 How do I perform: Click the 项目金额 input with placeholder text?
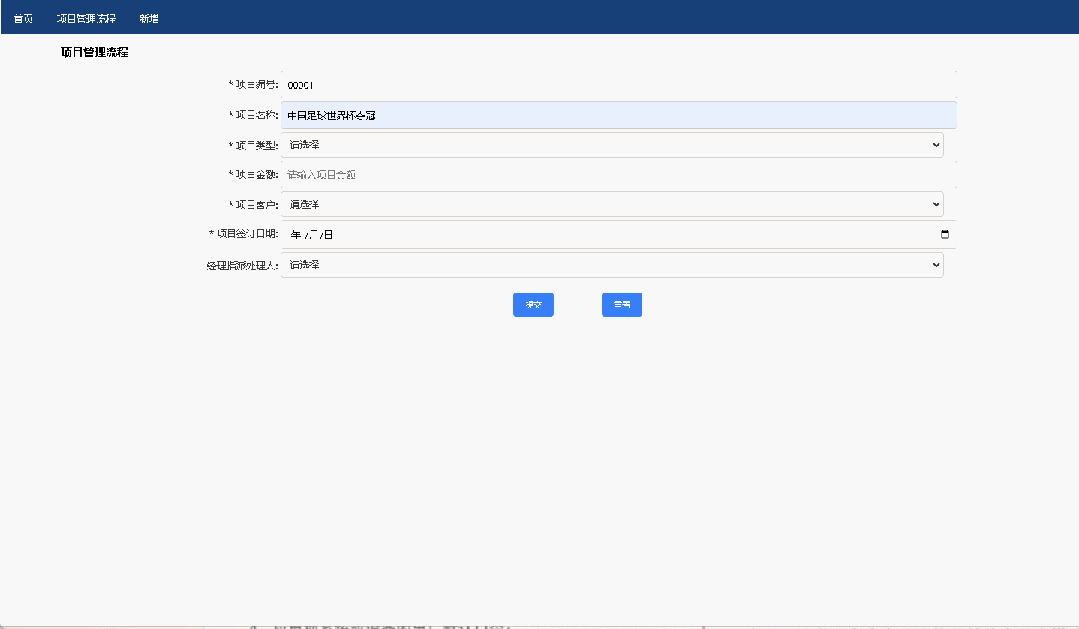coord(619,175)
